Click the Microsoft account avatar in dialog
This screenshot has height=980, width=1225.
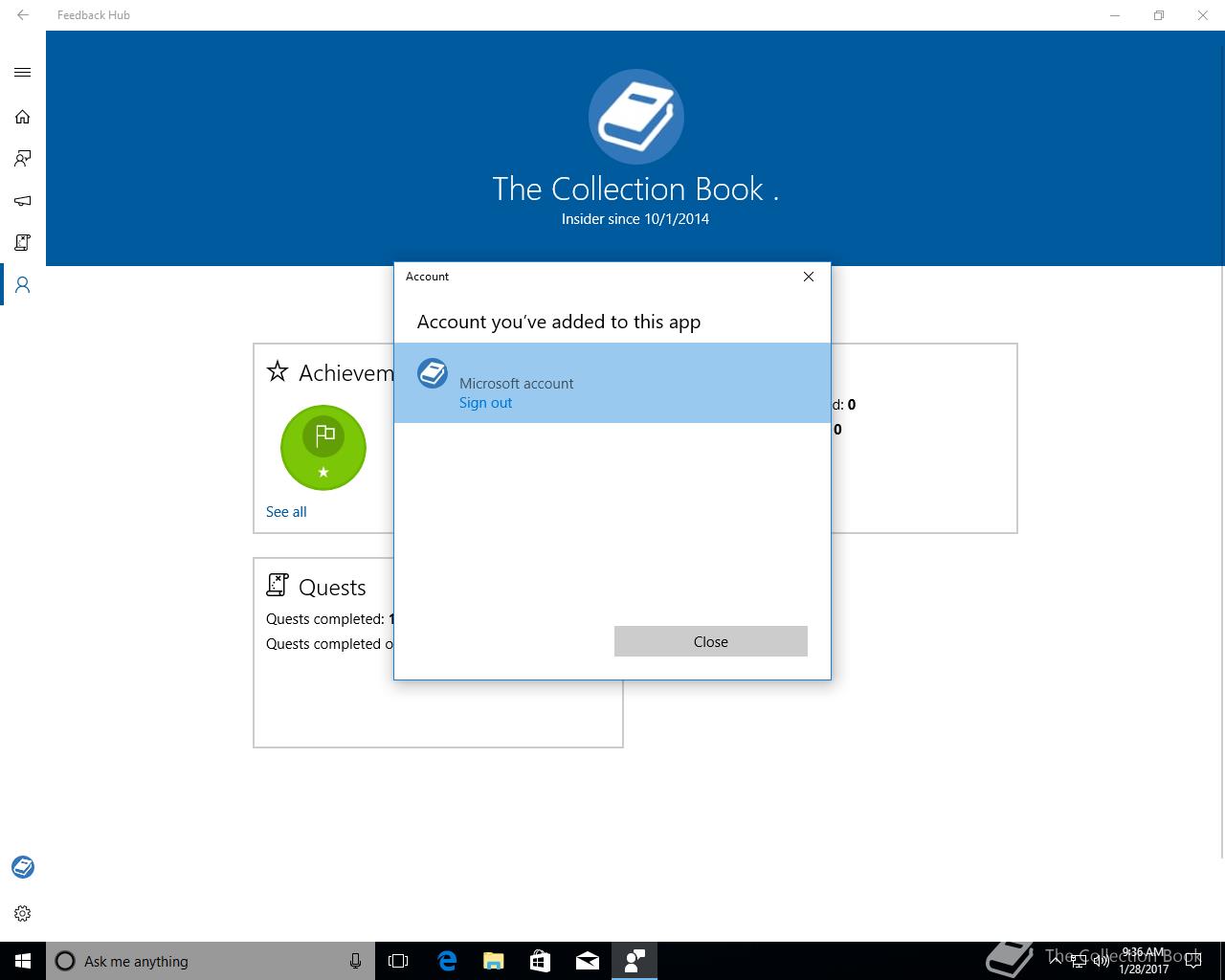coord(433,373)
